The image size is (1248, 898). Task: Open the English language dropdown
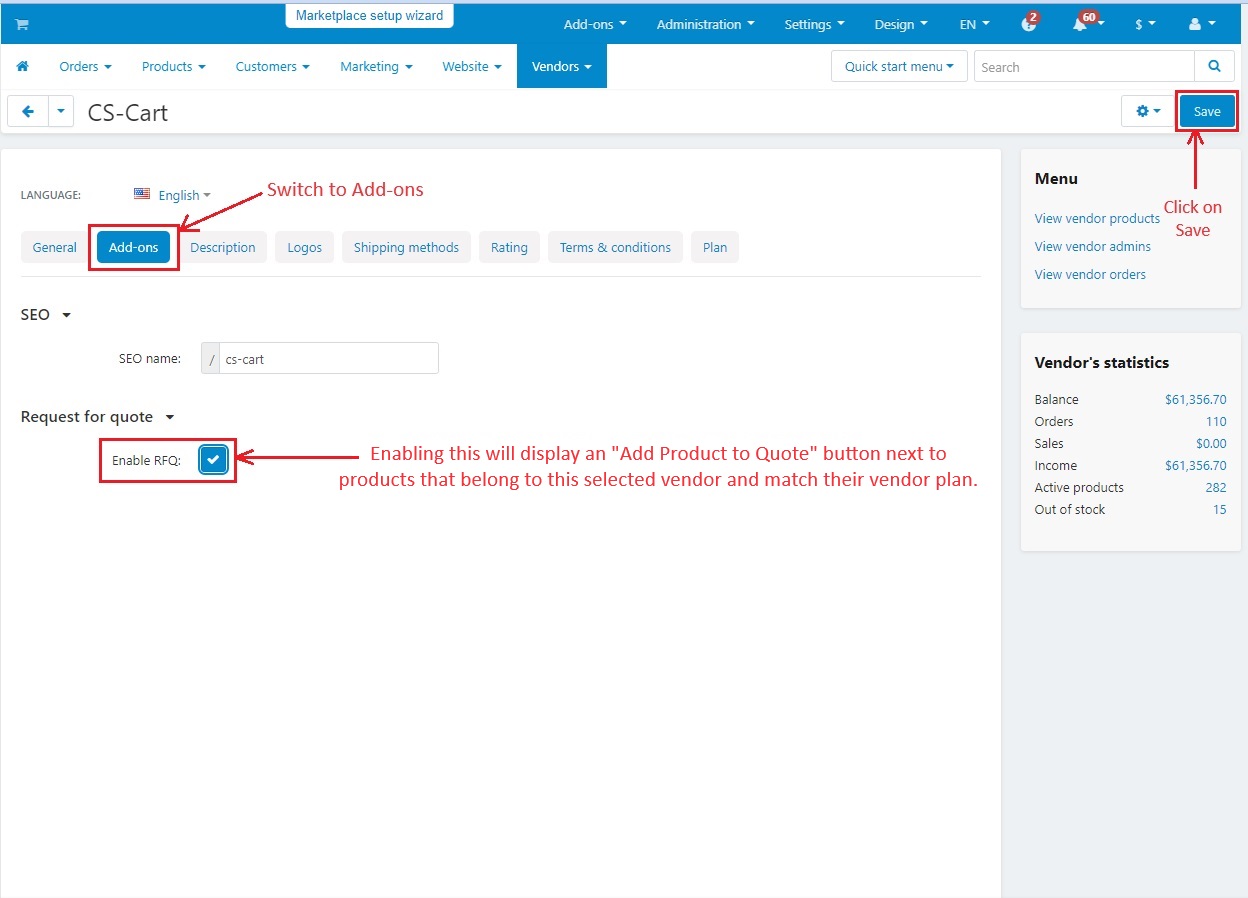point(176,195)
